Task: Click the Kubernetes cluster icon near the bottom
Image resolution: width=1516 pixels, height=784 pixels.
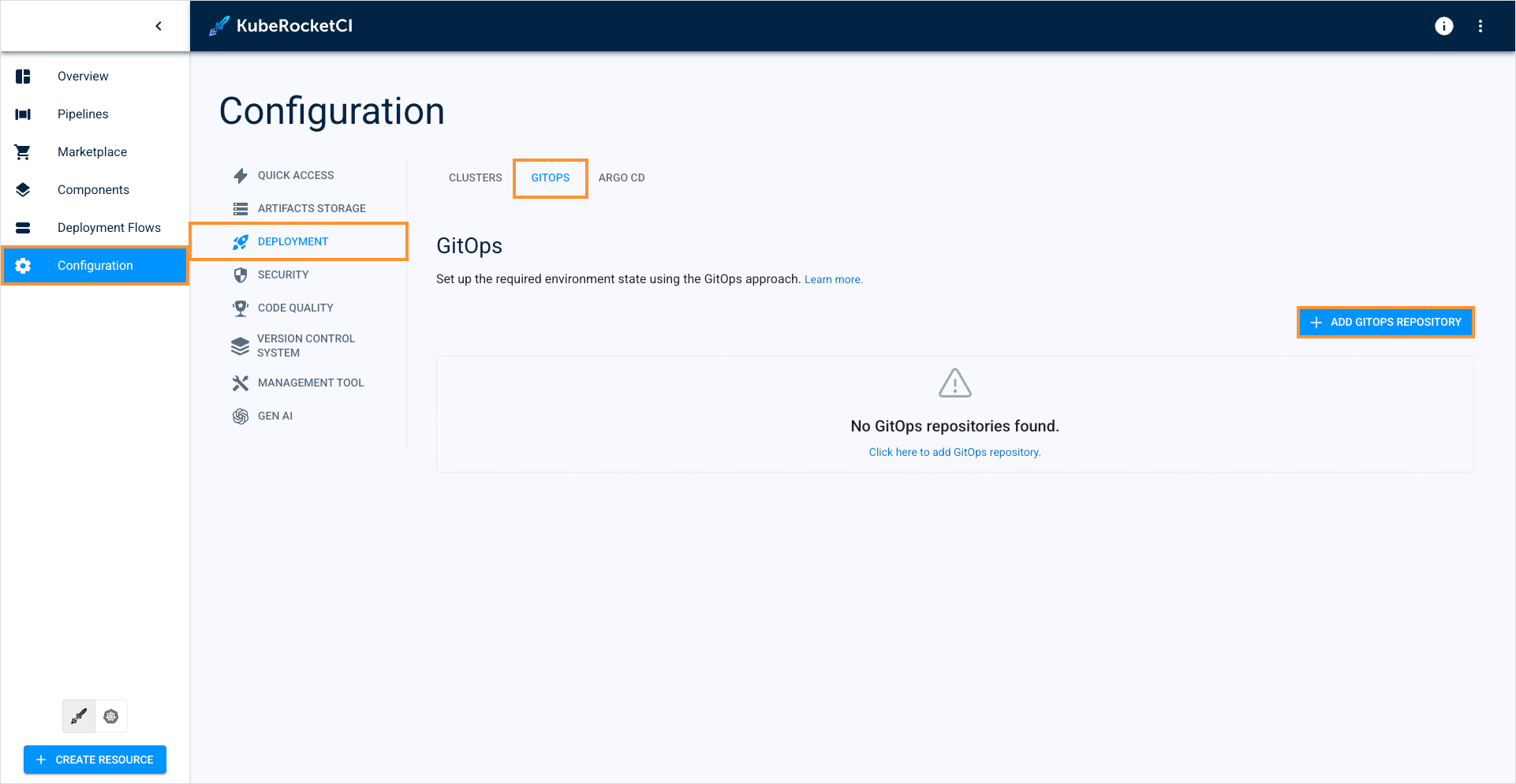Action: (x=110, y=716)
